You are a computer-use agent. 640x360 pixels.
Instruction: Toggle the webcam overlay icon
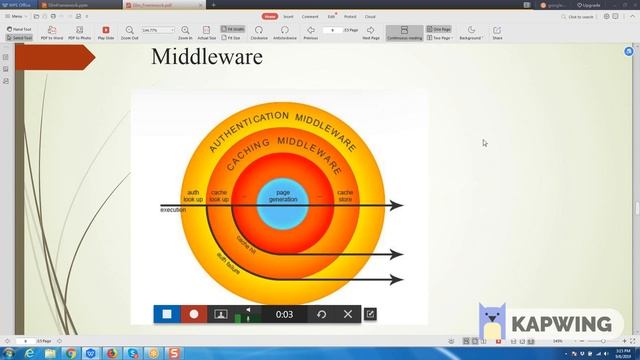coord(221,314)
